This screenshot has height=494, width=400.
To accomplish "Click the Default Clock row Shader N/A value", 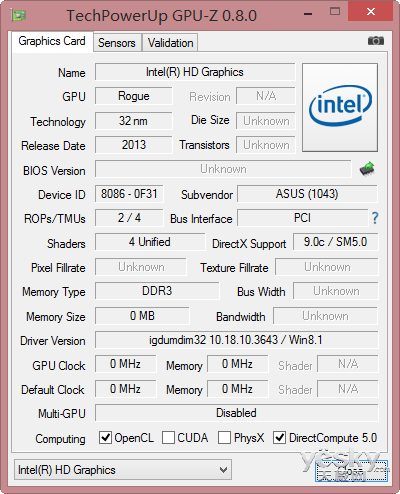I will pyautogui.click(x=348, y=389).
